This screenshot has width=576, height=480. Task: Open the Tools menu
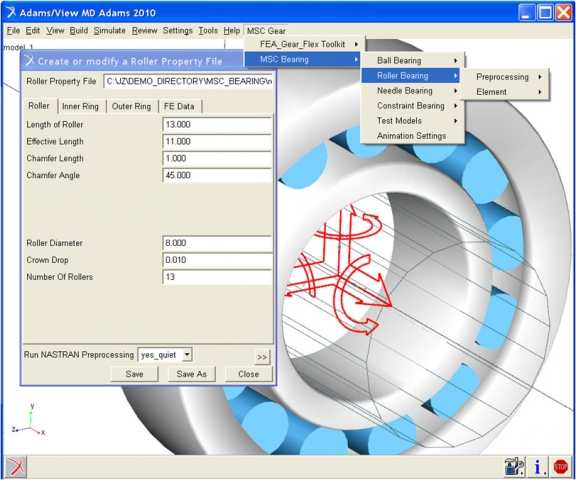point(208,30)
